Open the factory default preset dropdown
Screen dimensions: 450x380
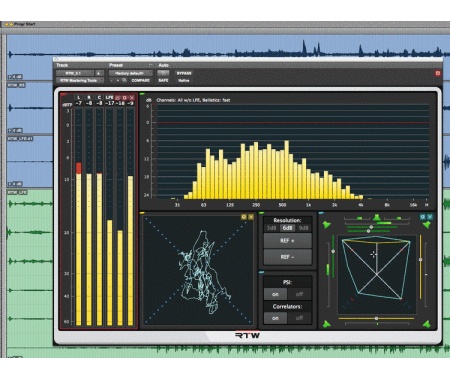130,73
